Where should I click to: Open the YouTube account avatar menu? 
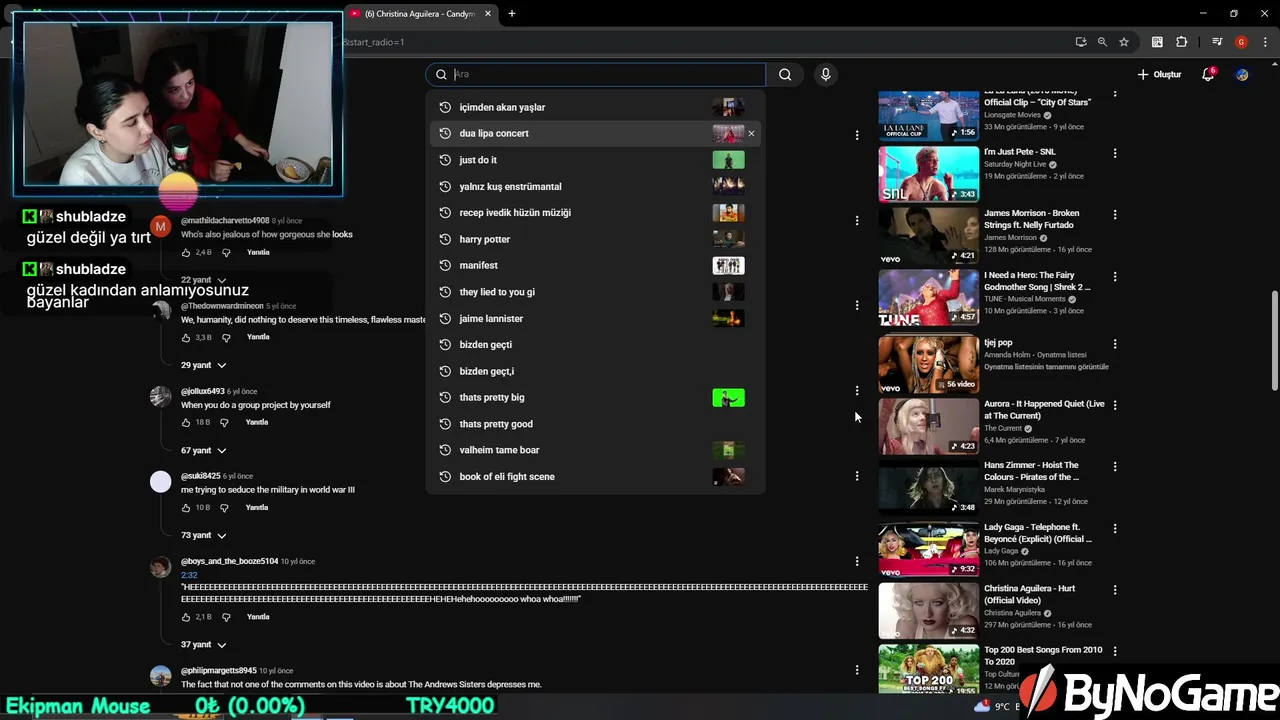[1242, 75]
